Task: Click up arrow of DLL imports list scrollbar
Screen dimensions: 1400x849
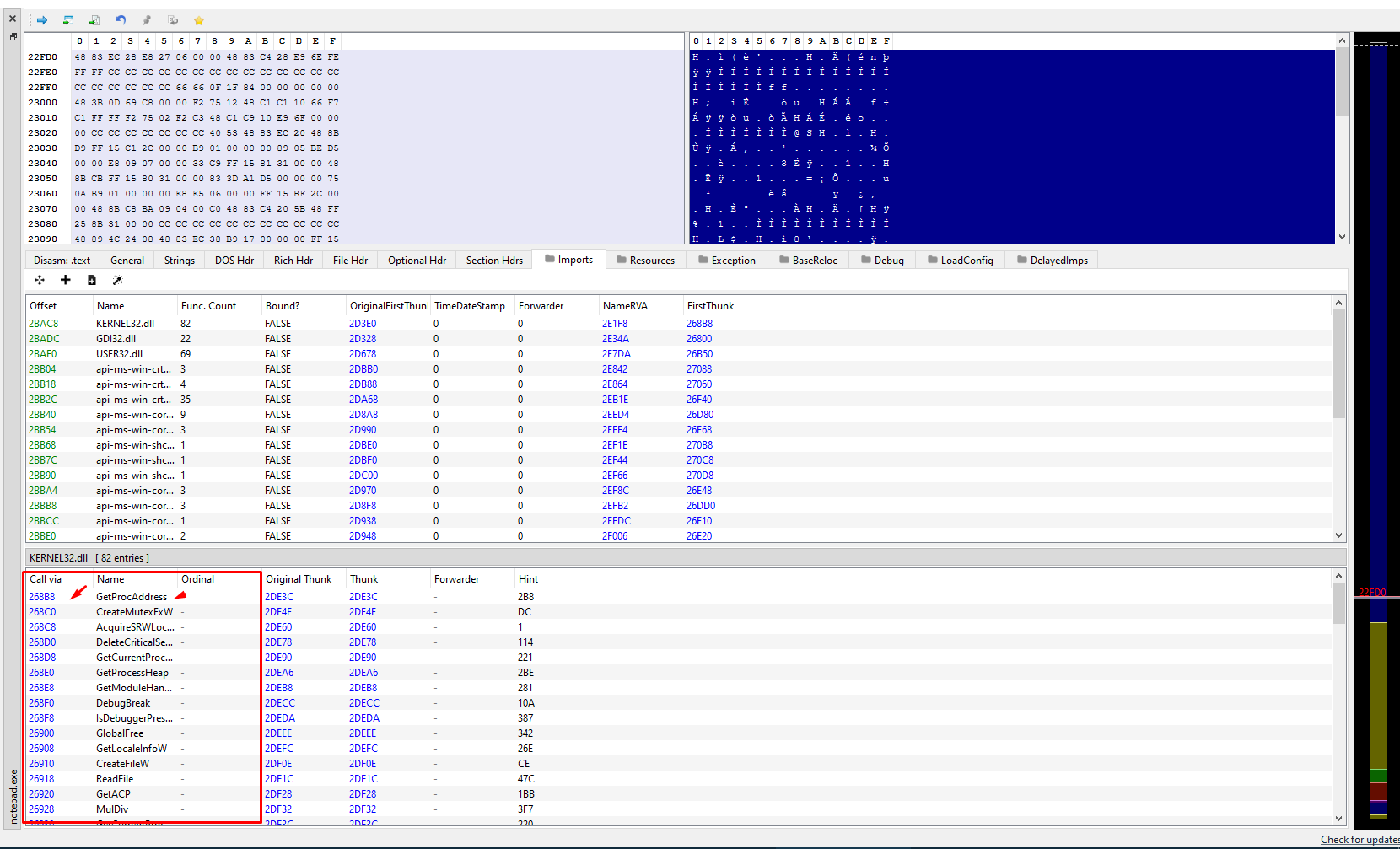Action: (1339, 303)
